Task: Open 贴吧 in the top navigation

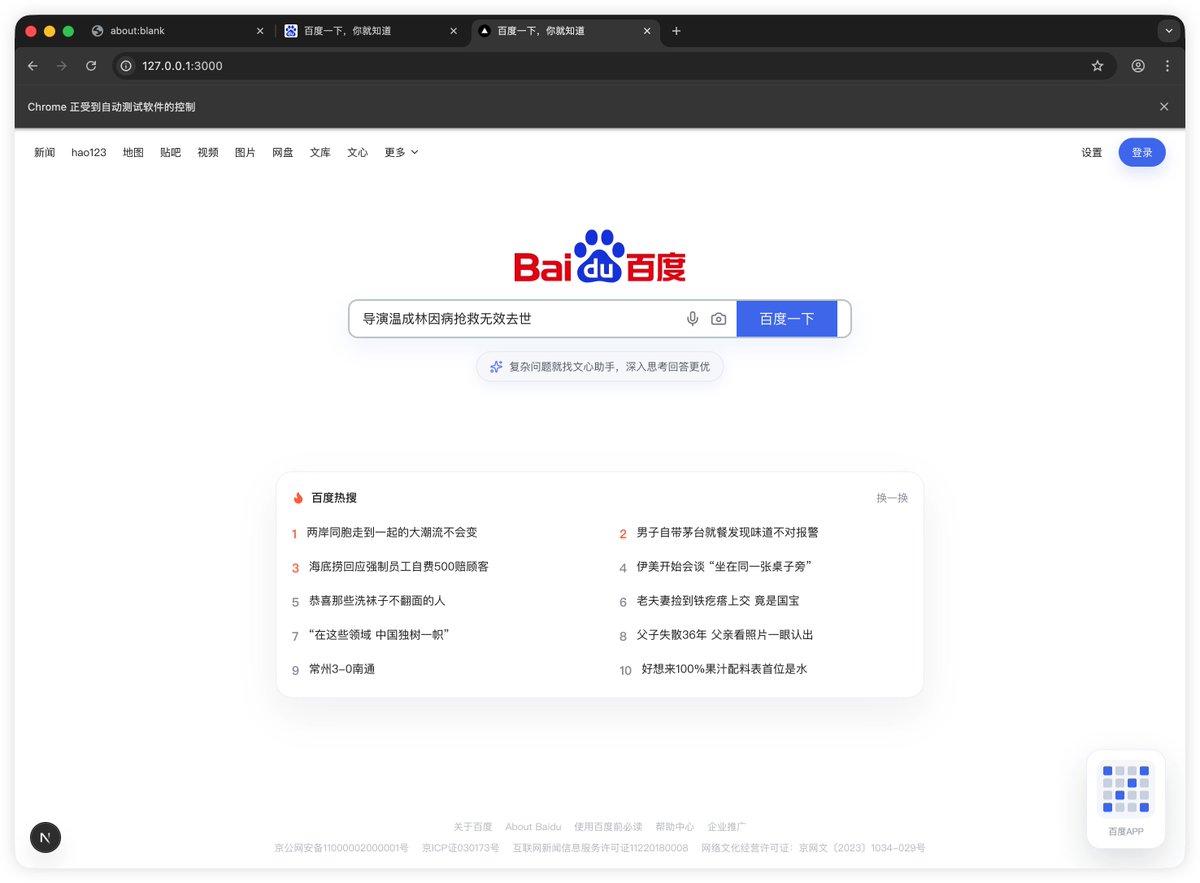Action: click(171, 153)
